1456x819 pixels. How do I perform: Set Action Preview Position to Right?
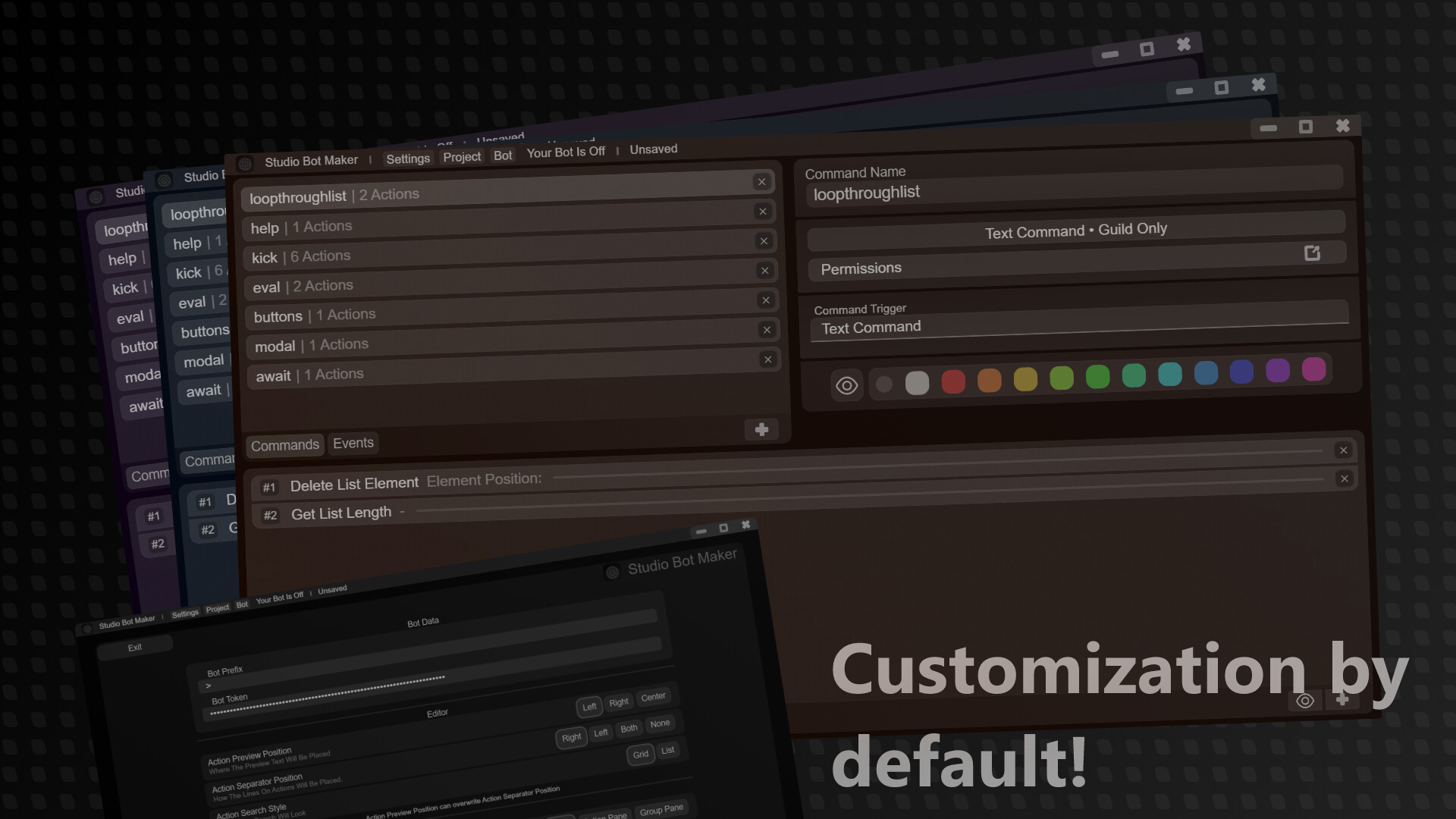coord(619,702)
